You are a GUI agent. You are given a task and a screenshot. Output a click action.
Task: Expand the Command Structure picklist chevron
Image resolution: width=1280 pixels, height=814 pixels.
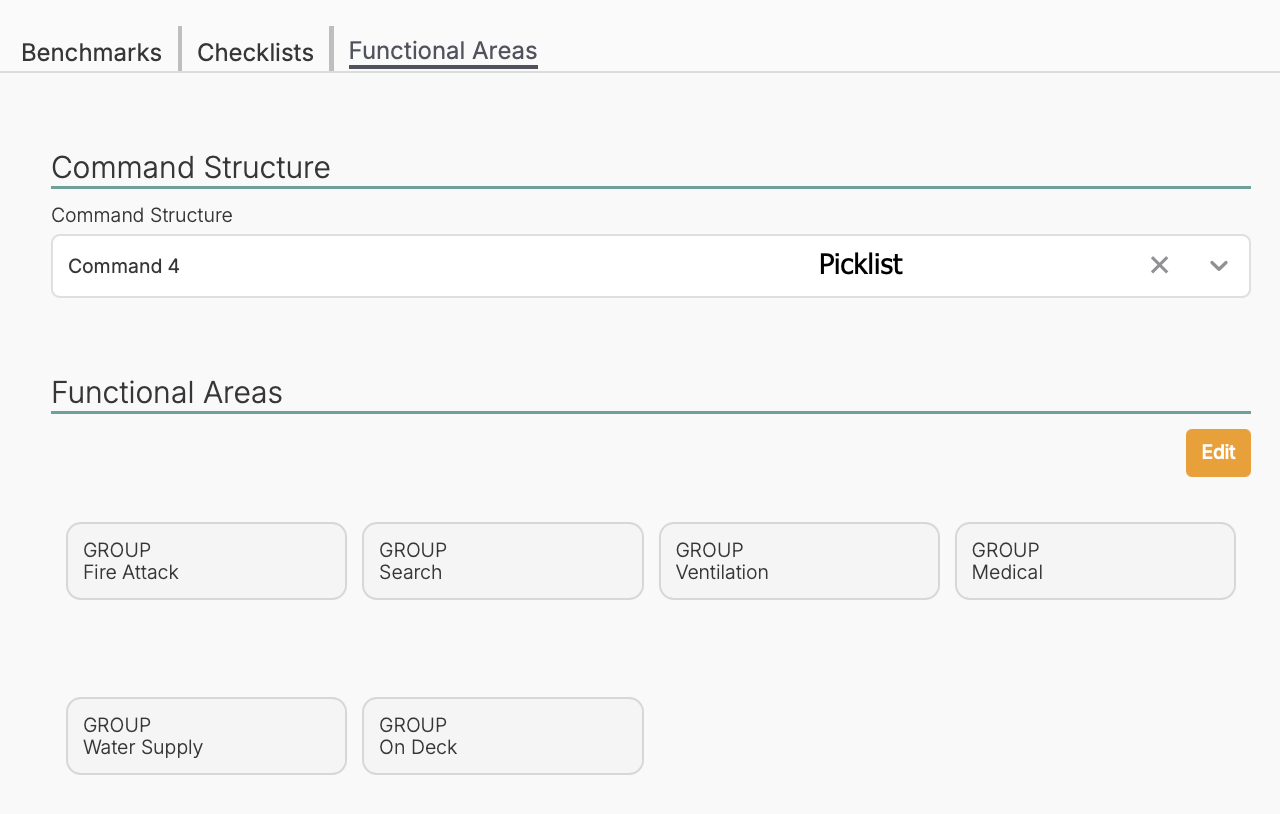pyautogui.click(x=1218, y=265)
